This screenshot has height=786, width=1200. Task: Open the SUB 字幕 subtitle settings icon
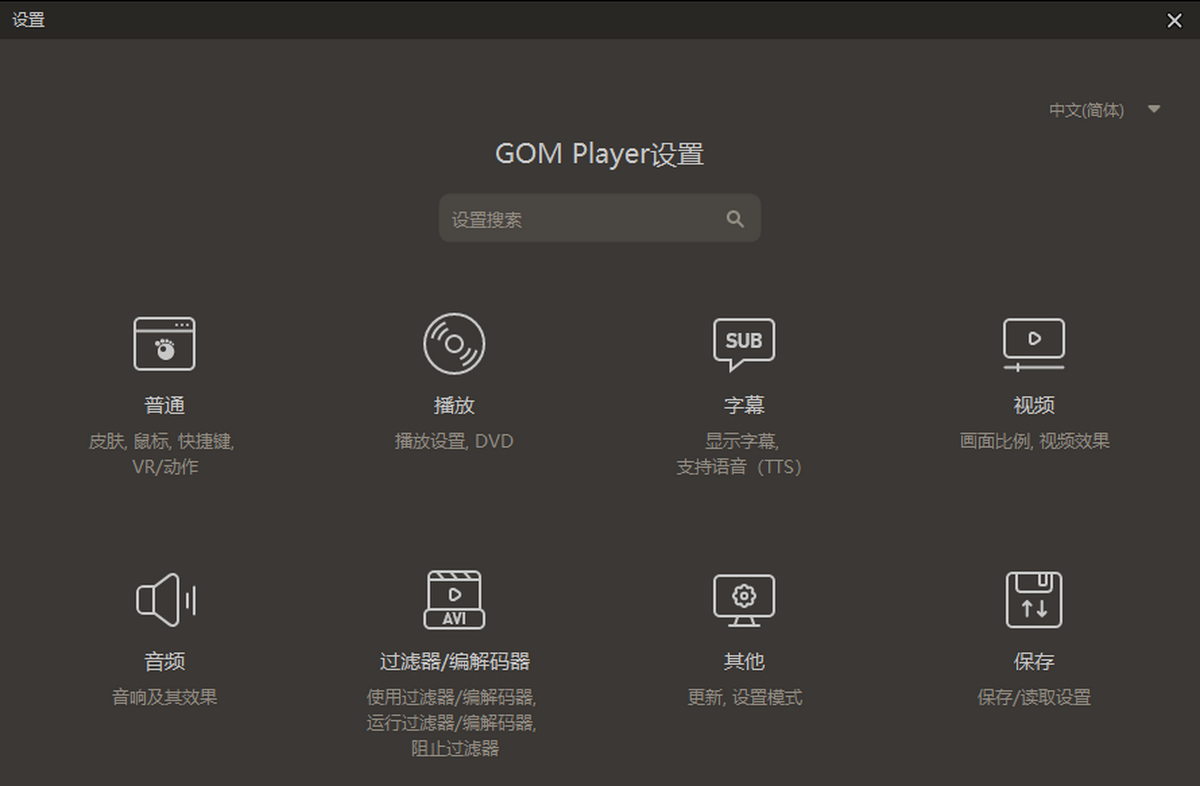743,343
